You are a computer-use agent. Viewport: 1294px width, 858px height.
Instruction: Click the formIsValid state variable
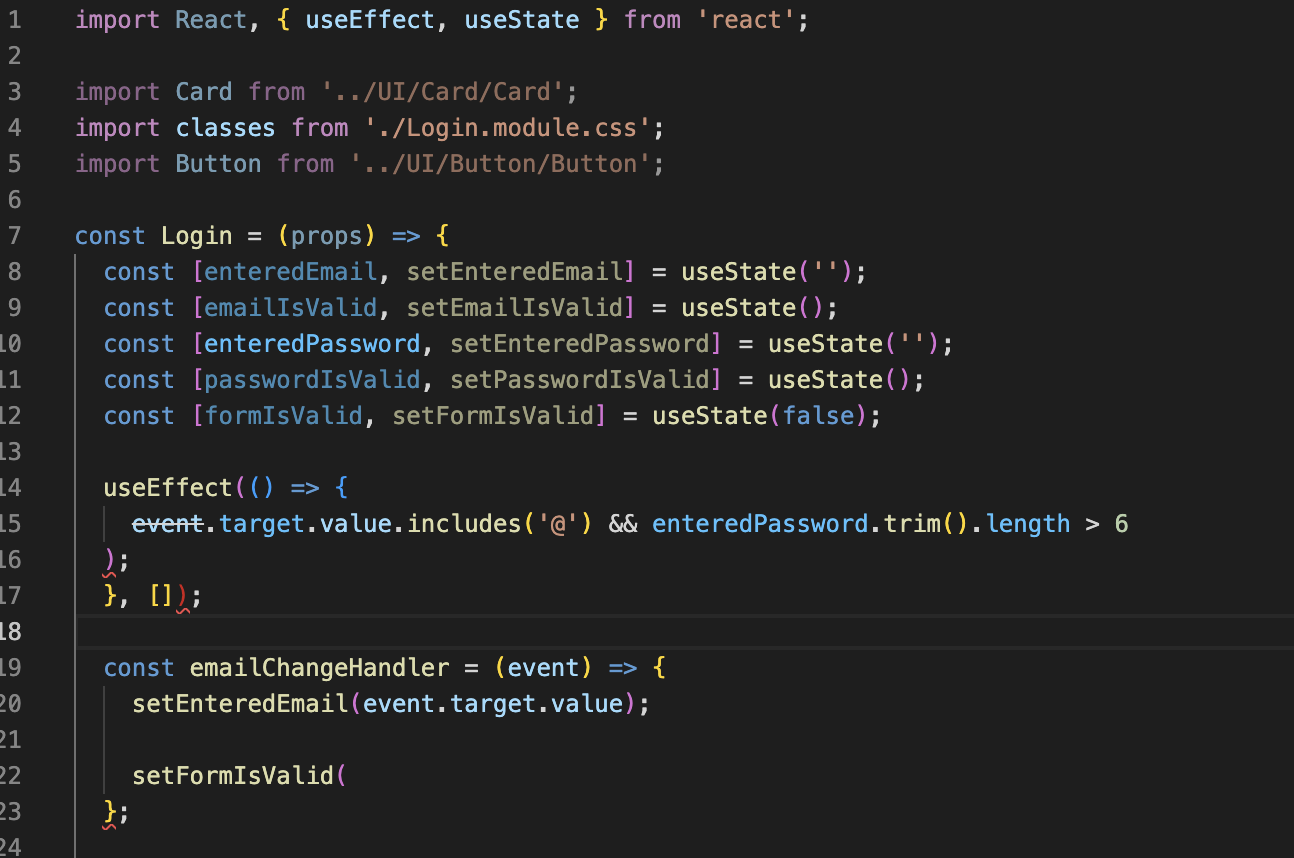283,416
